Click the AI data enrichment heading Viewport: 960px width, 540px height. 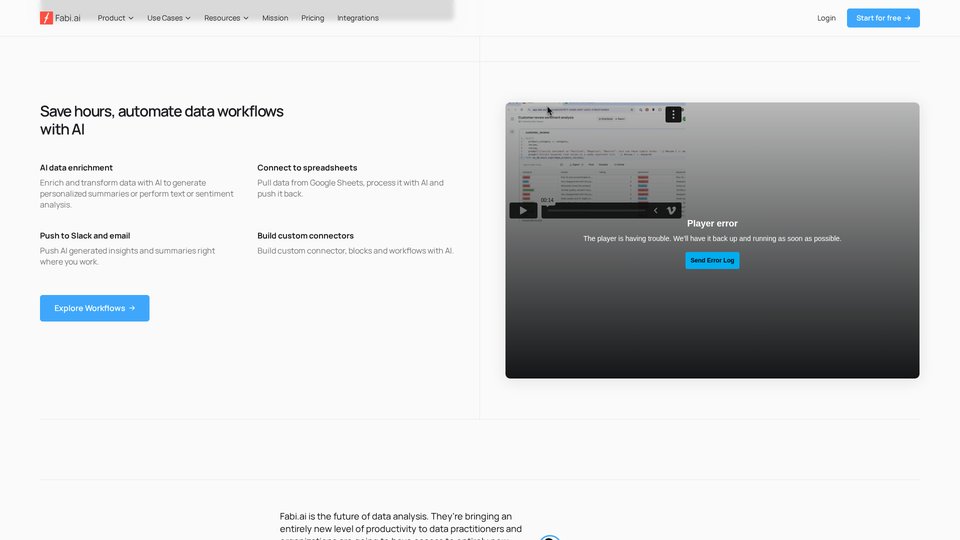point(76,168)
